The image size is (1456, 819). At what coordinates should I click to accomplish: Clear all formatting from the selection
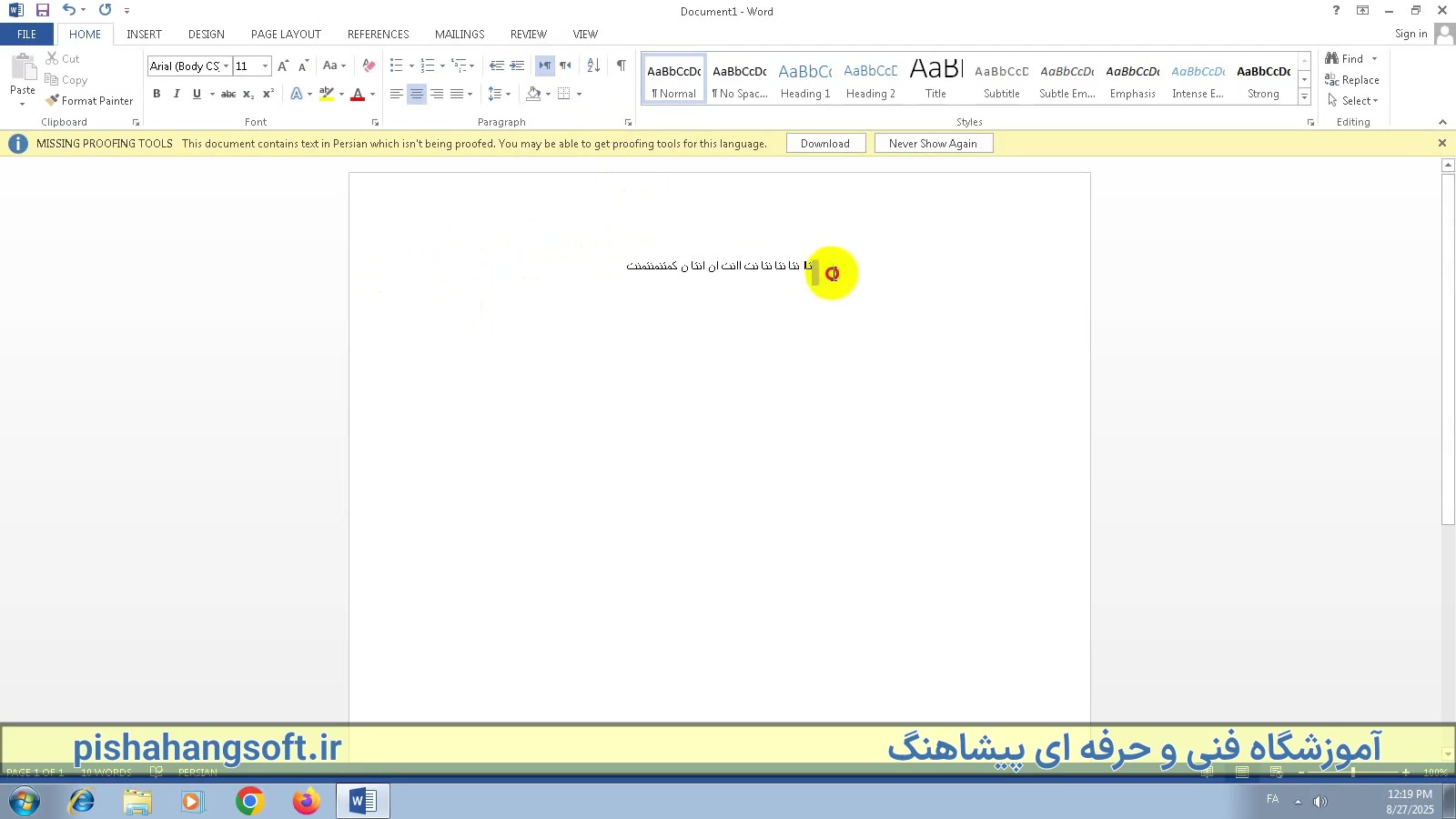tap(369, 66)
